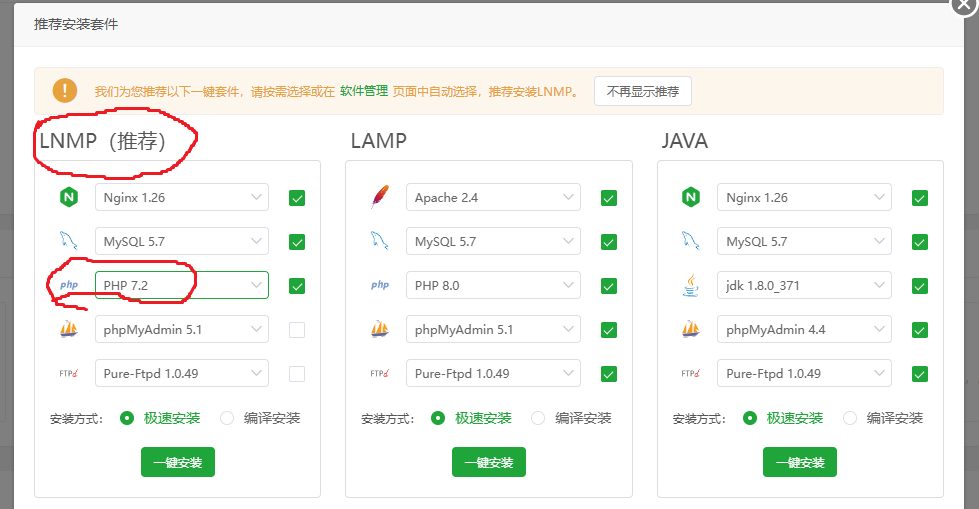The image size is (979, 509).
Task: Open the PHP 8.0 version dropdown
Action: [493, 285]
